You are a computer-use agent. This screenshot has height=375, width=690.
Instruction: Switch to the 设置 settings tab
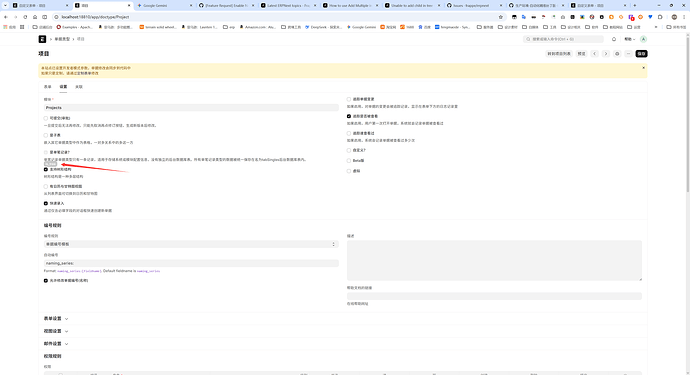pyautogui.click(x=63, y=87)
